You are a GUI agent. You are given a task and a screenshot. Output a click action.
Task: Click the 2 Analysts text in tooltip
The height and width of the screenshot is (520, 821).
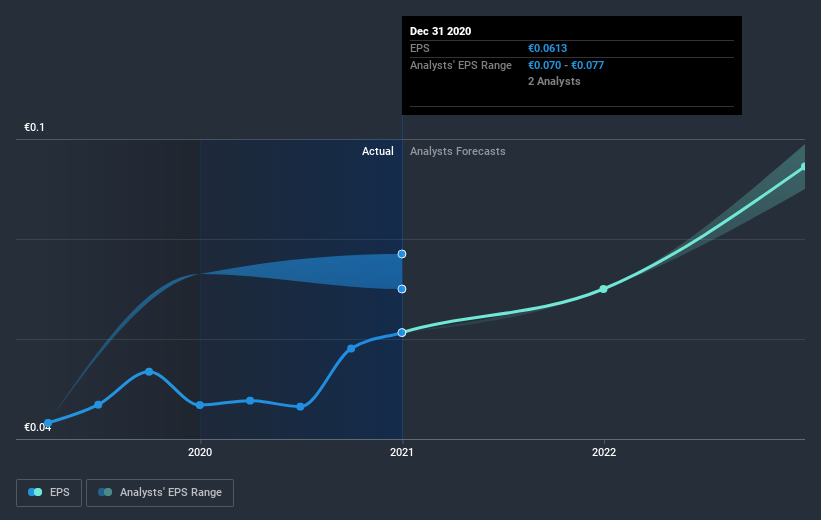(554, 81)
